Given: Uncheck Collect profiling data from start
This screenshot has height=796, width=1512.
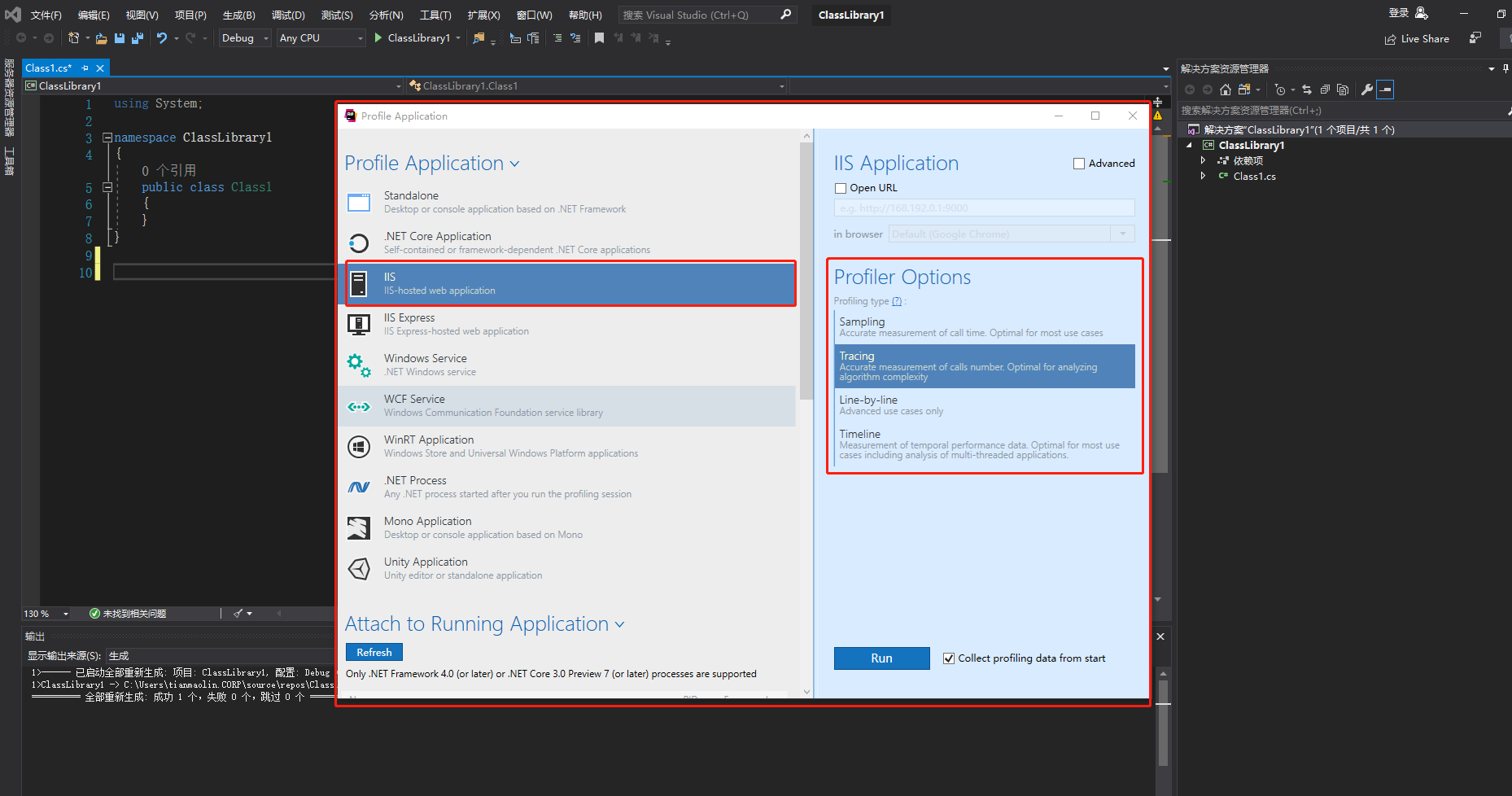Looking at the screenshot, I should pos(949,658).
